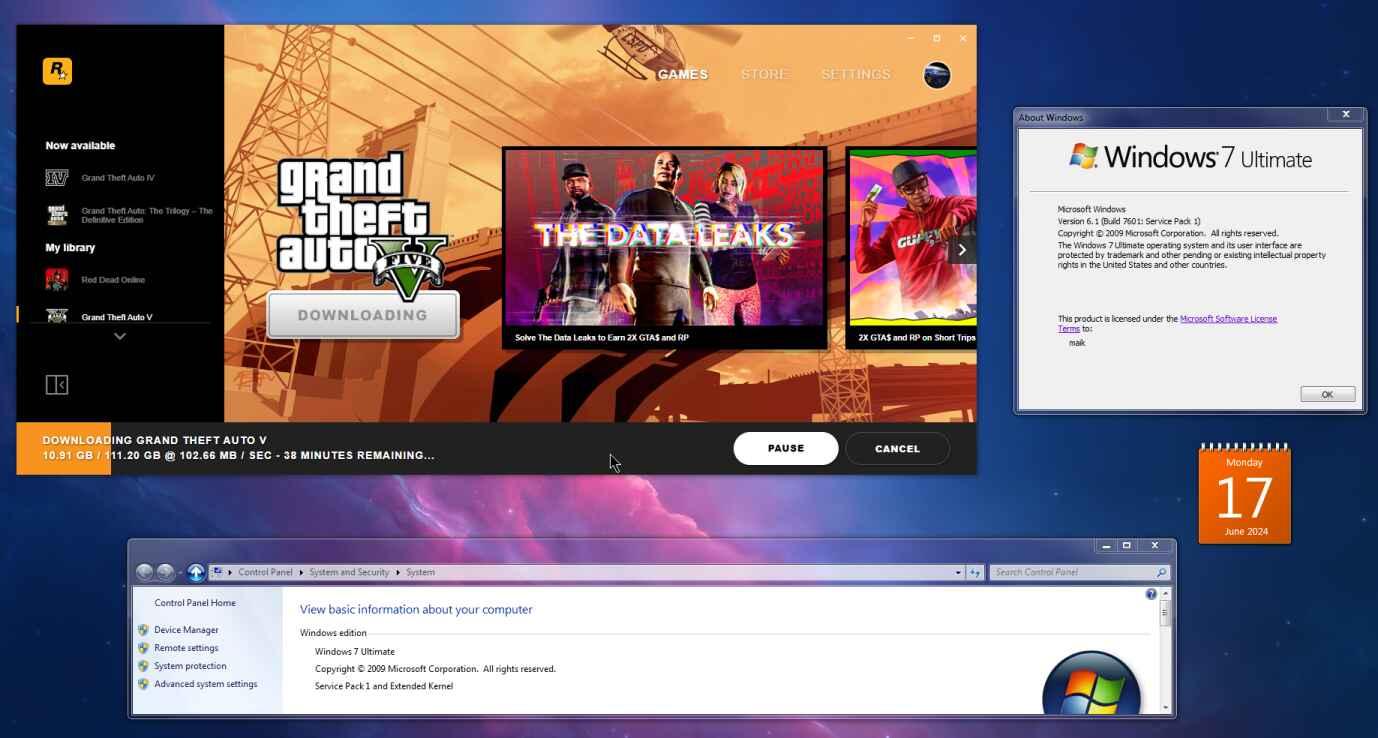Show next news card with arrow
This screenshot has width=1378, height=738.
[x=962, y=250]
